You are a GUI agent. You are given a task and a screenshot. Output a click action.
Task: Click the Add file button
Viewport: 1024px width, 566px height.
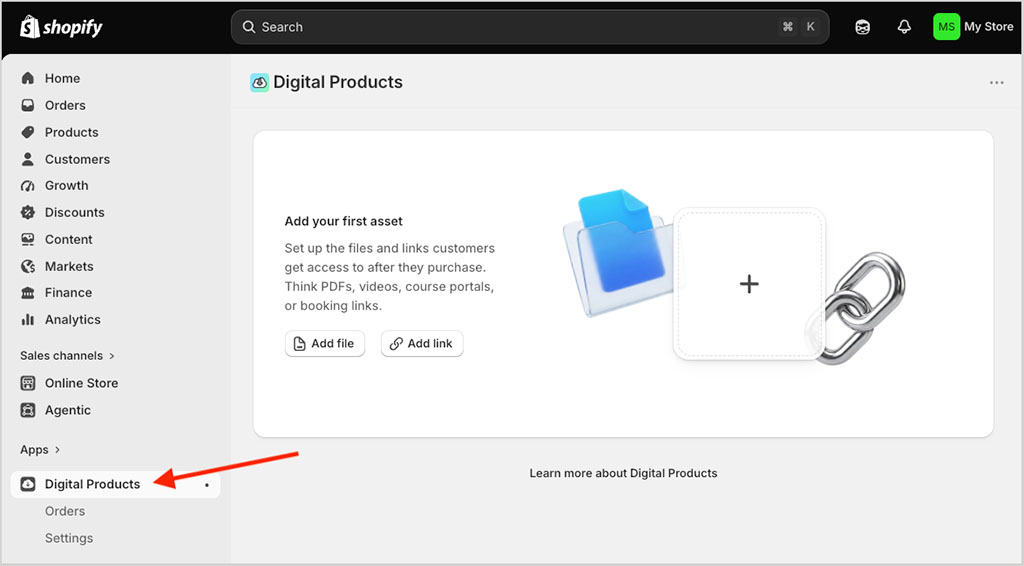point(325,343)
